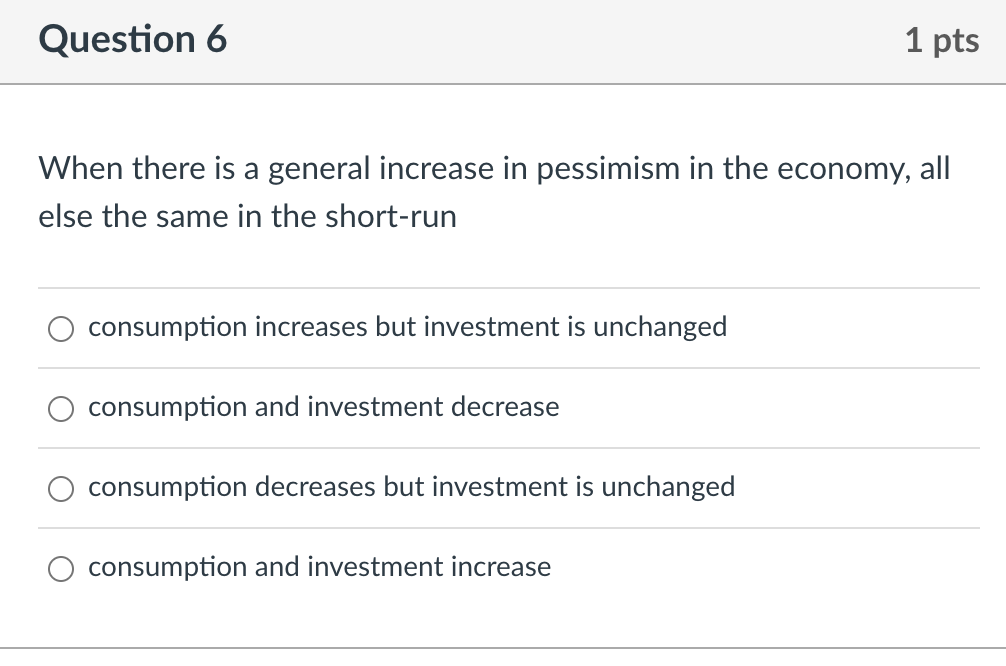The width and height of the screenshot is (1006, 666).
Task: Click the label consumption decreases but investment is unchanged
Action: [x=411, y=487]
